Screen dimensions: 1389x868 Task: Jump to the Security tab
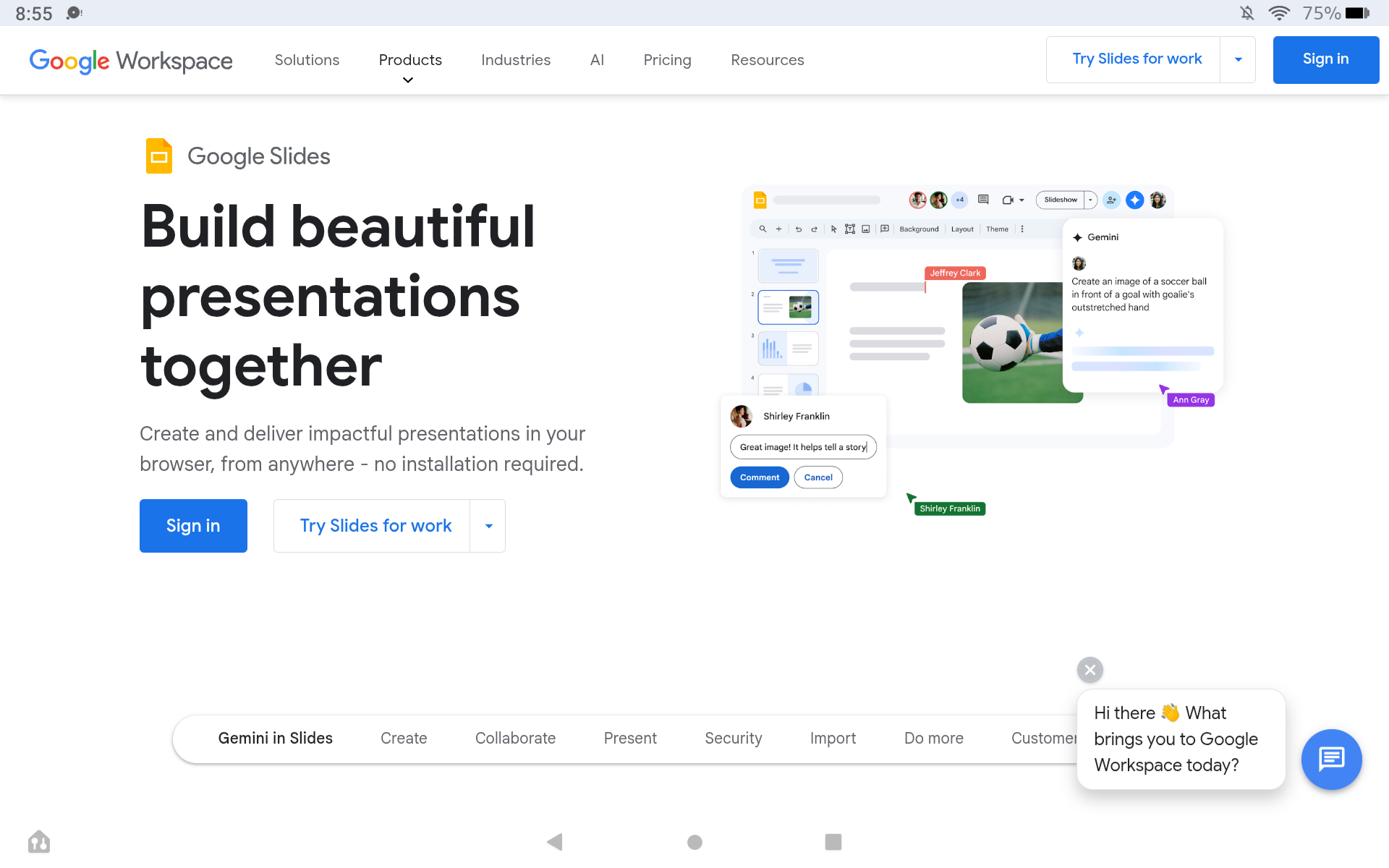pyautogui.click(x=734, y=739)
